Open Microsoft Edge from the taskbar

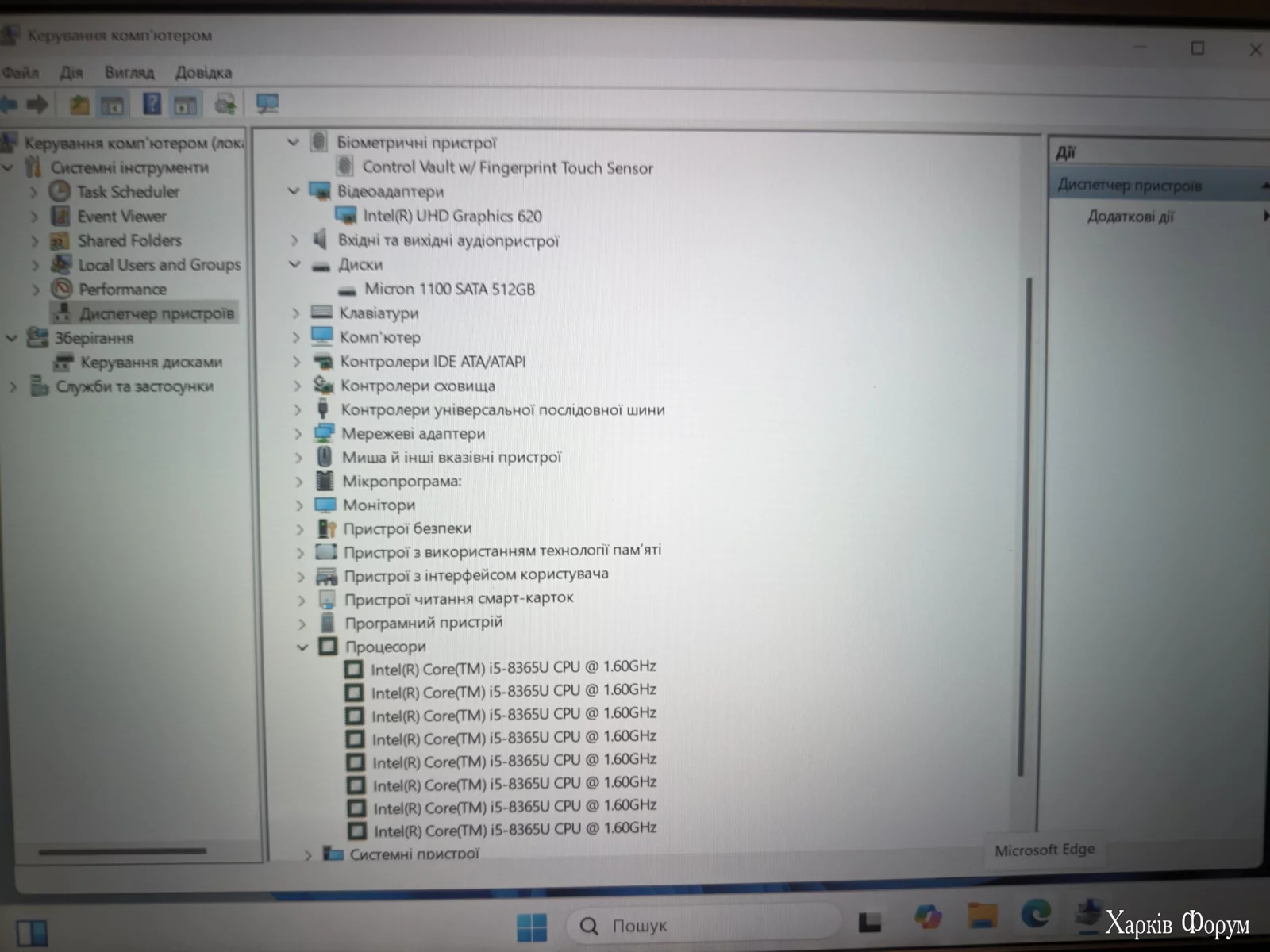(1035, 914)
